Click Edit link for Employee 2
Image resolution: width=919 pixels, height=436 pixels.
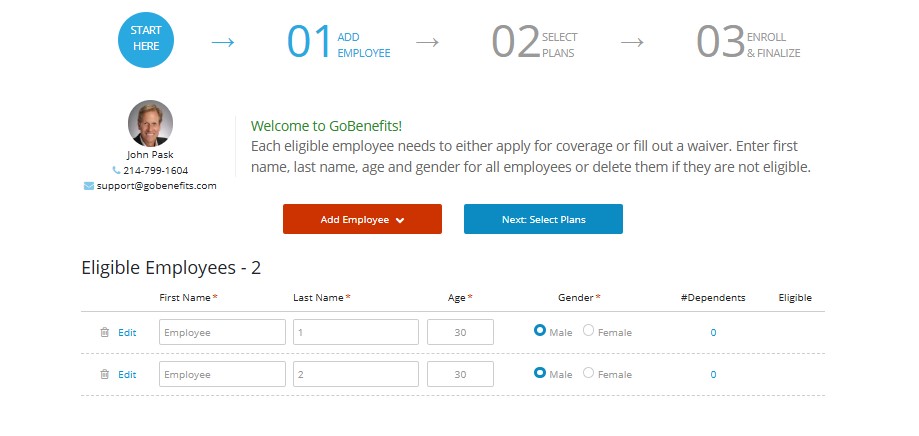click(x=127, y=374)
